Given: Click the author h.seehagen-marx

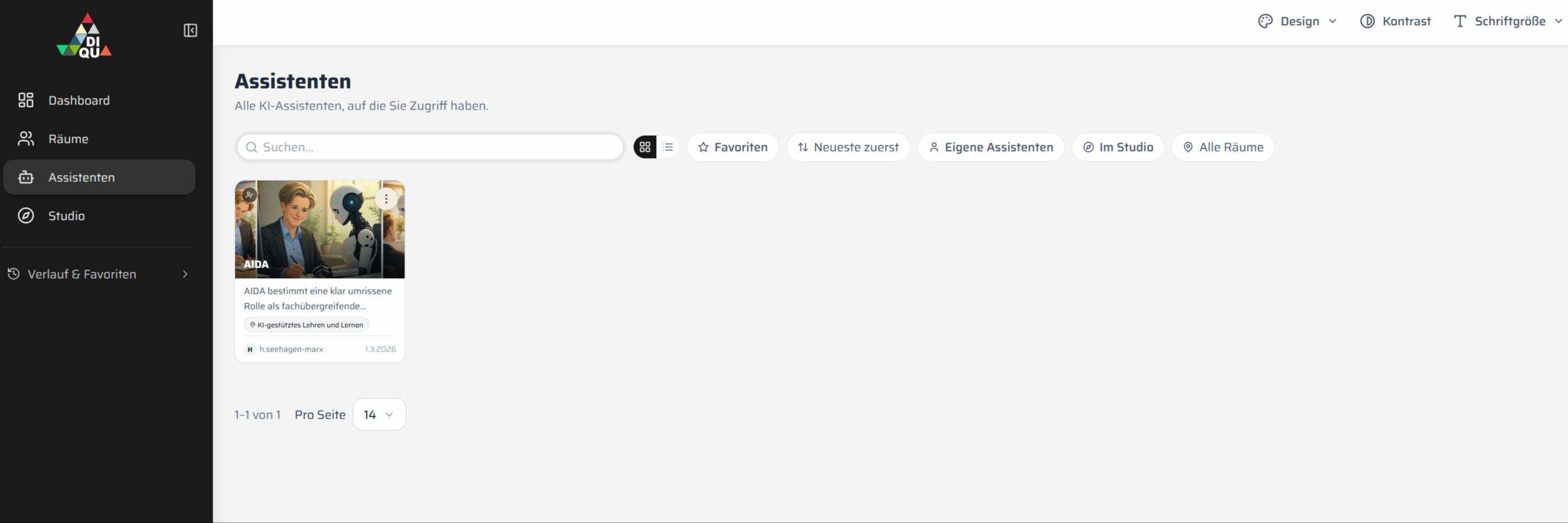Looking at the screenshot, I should [291, 349].
